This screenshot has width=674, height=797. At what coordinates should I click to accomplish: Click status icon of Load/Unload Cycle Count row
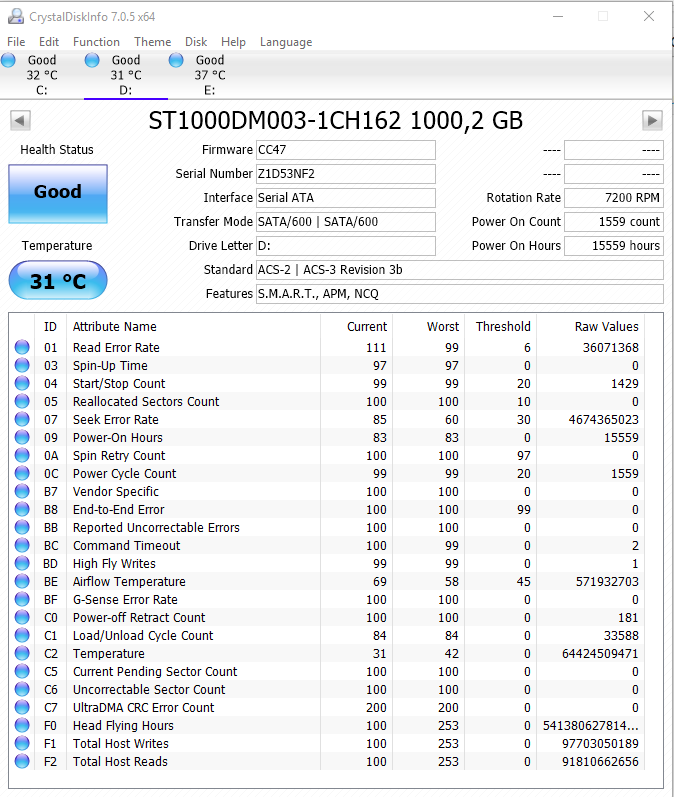point(22,635)
